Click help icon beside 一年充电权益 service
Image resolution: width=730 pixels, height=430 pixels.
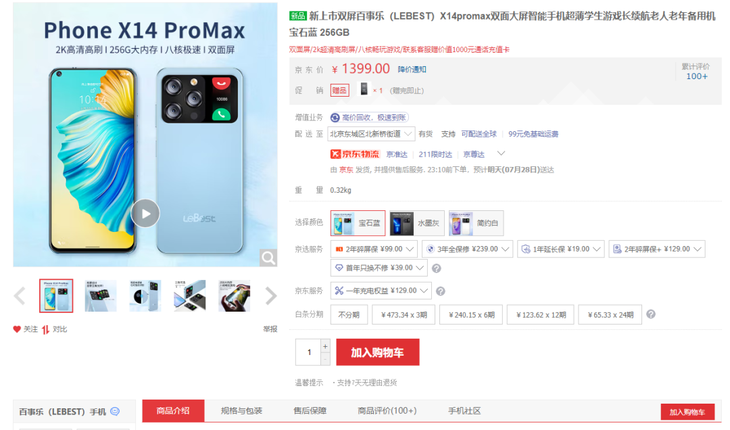click(440, 291)
